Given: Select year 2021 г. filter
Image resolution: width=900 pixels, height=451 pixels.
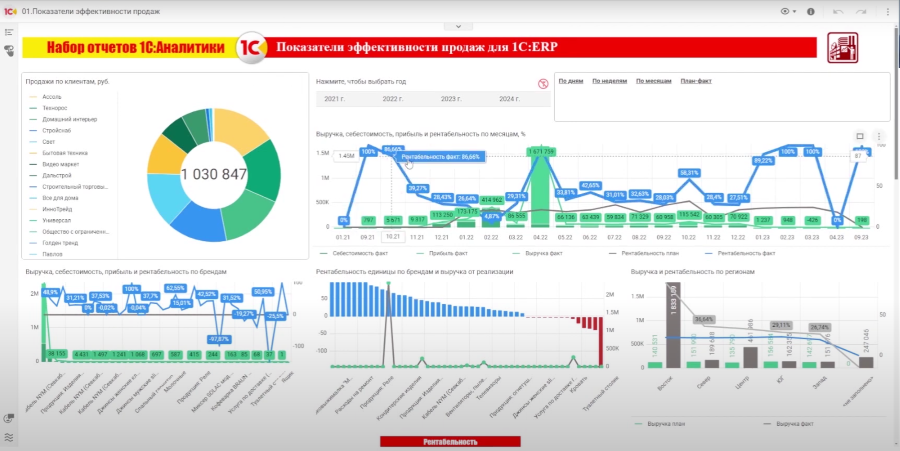Looking at the screenshot, I should tap(335, 99).
